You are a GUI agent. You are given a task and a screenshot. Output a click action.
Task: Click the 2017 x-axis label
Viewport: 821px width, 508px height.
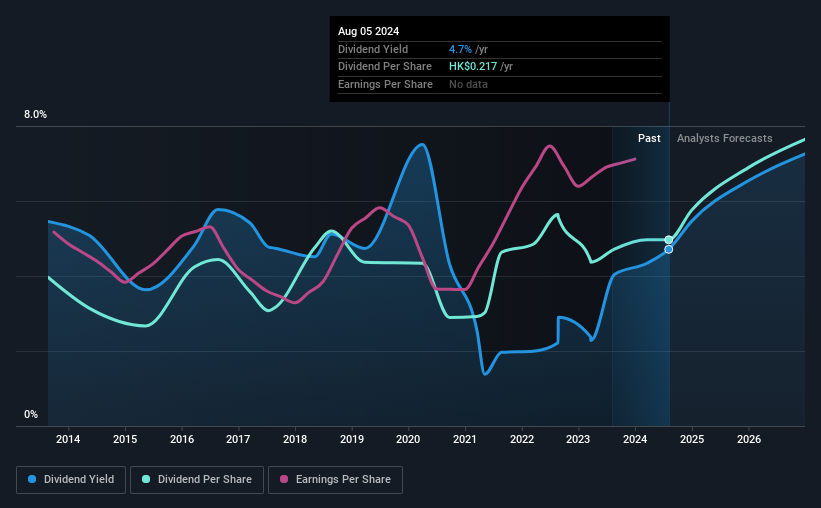238,439
